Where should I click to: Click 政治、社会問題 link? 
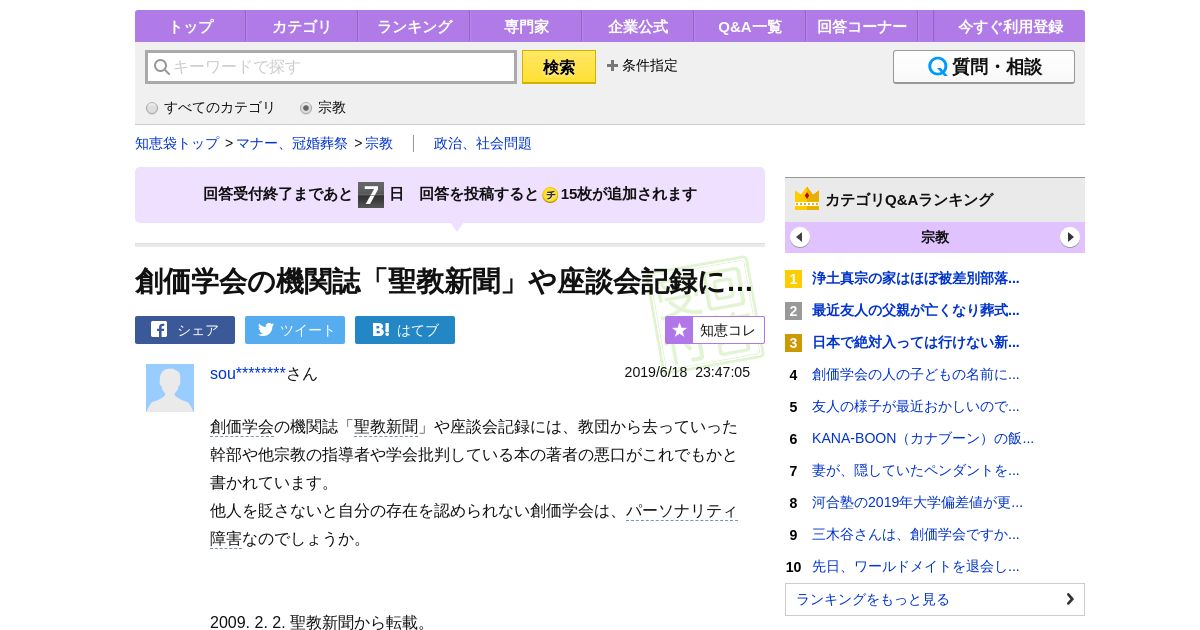(483, 143)
